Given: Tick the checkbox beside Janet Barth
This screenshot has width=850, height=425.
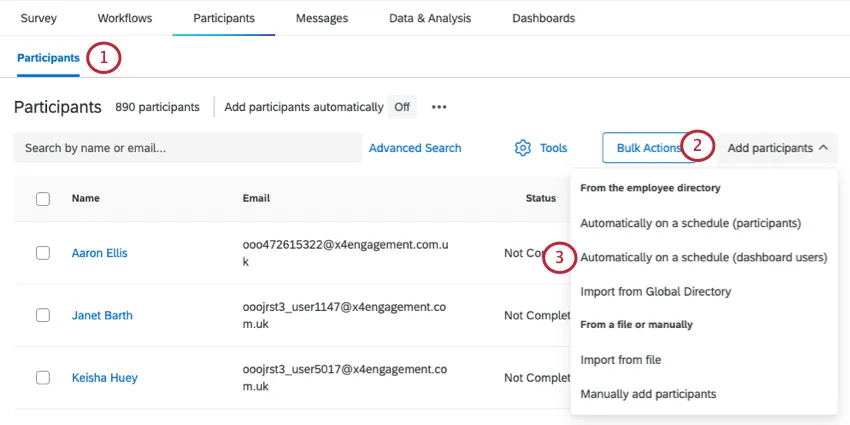Looking at the screenshot, I should [43, 315].
